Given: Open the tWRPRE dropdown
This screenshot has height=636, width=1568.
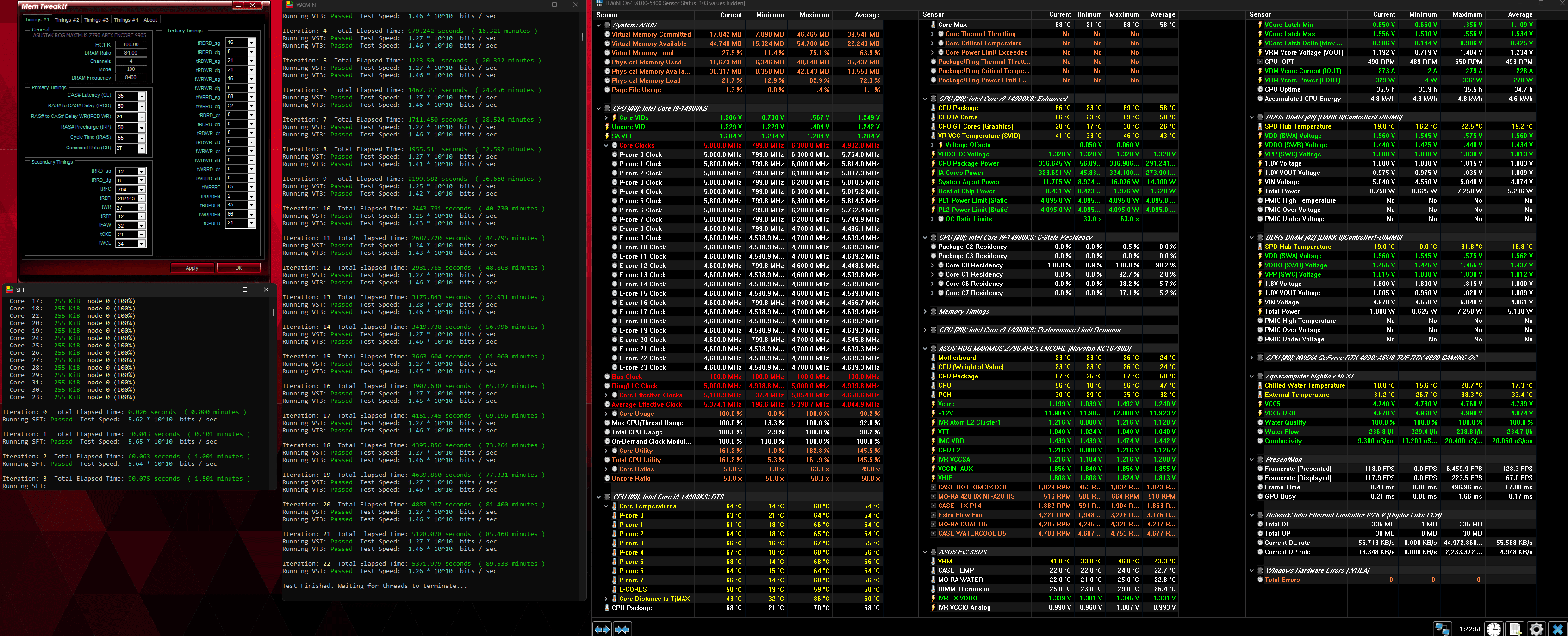Looking at the screenshot, I should click(251, 187).
